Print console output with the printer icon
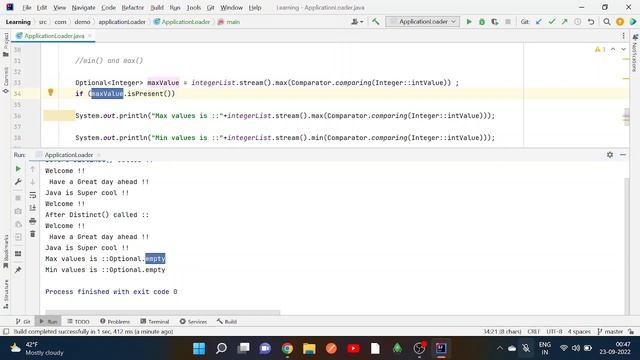 [x=33, y=221]
